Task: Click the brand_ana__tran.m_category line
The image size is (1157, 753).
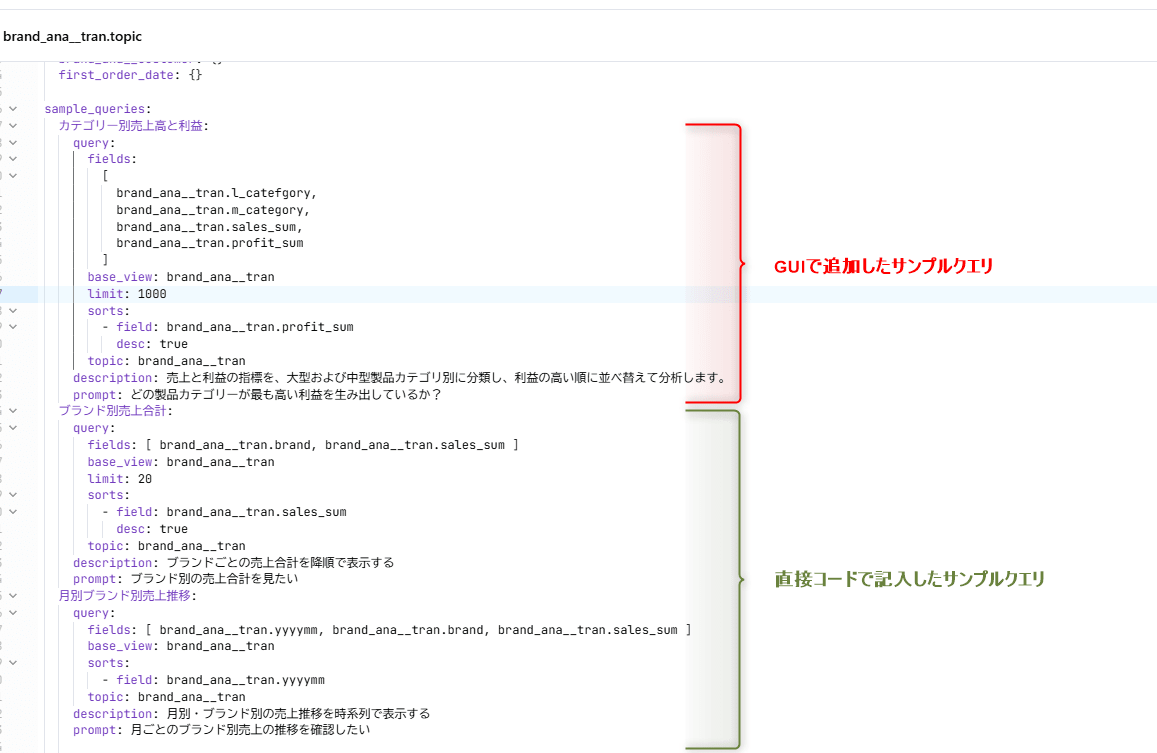Action: [x=213, y=210]
